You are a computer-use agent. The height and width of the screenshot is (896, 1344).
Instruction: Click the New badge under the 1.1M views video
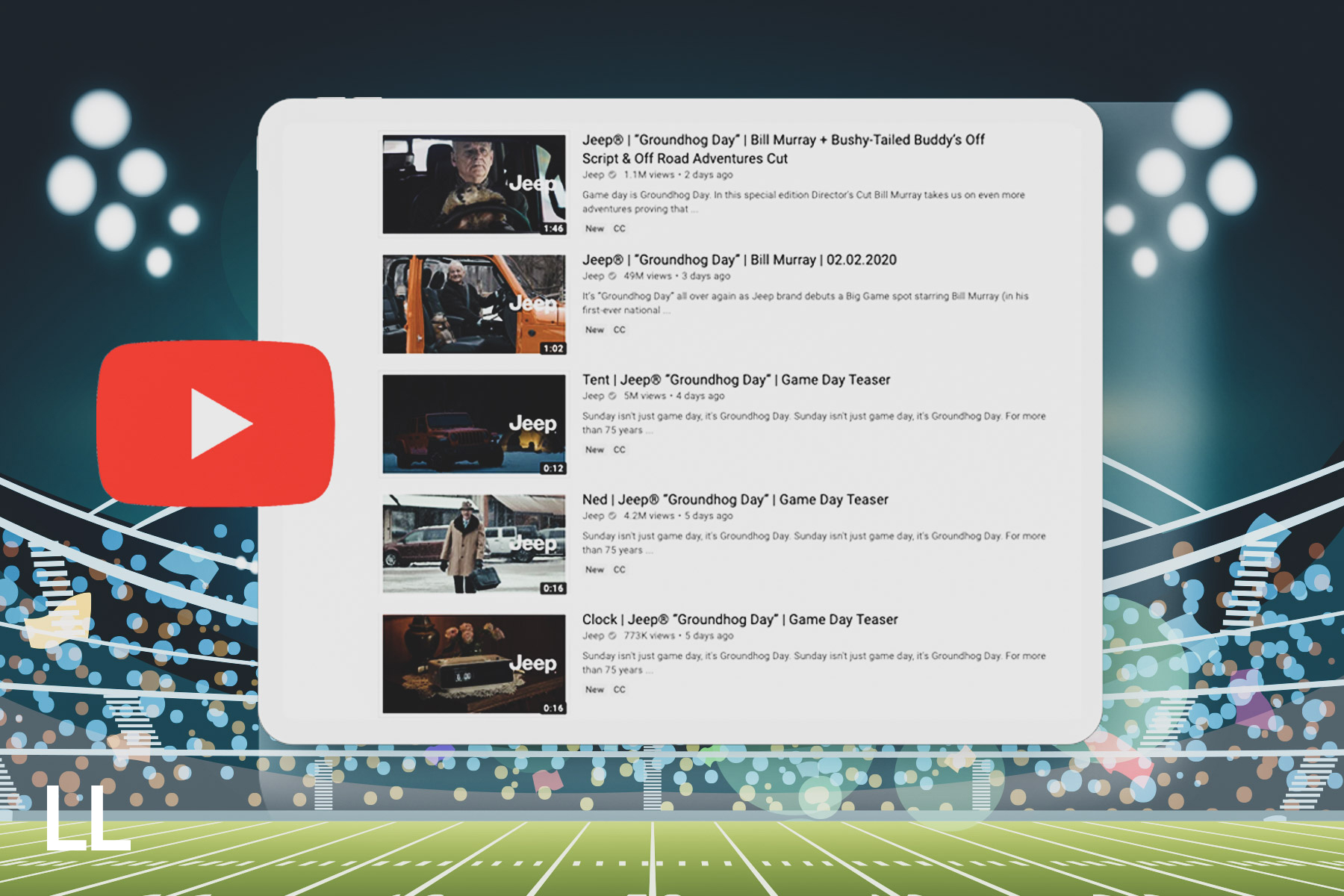point(594,228)
